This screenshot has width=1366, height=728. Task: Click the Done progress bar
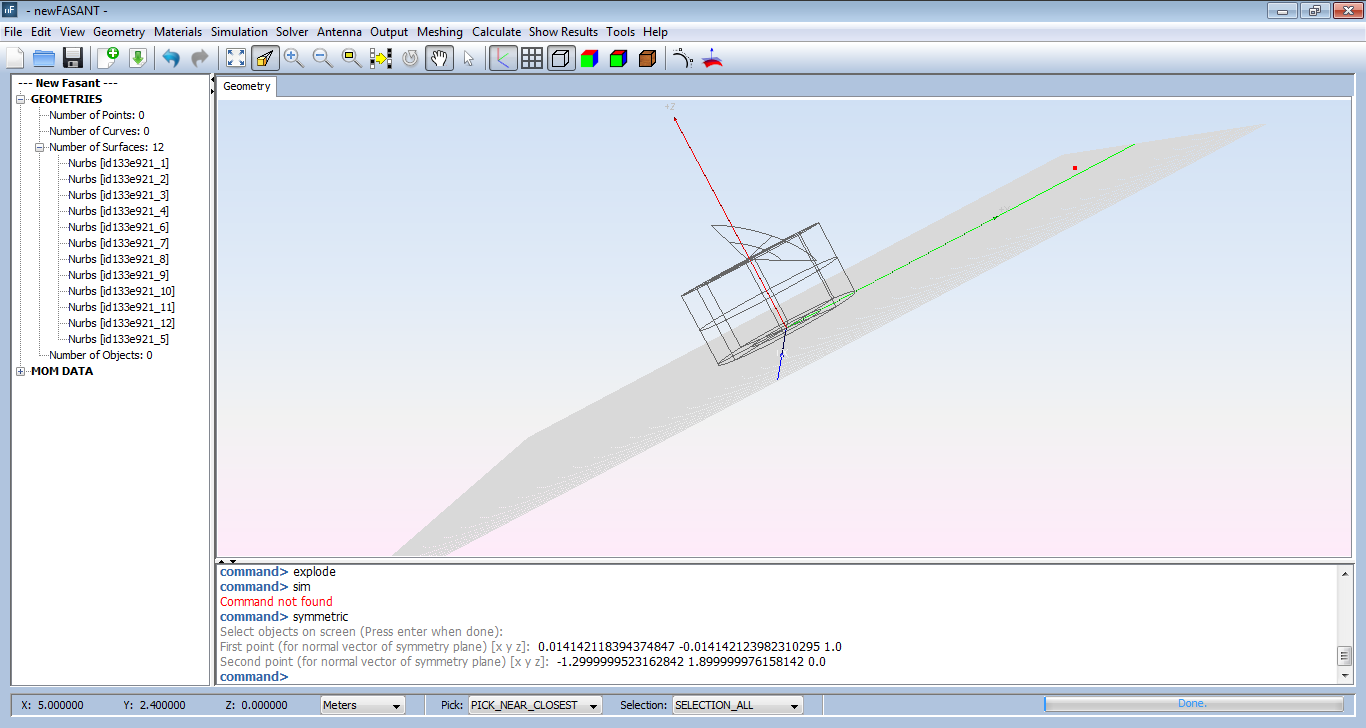click(x=1193, y=704)
